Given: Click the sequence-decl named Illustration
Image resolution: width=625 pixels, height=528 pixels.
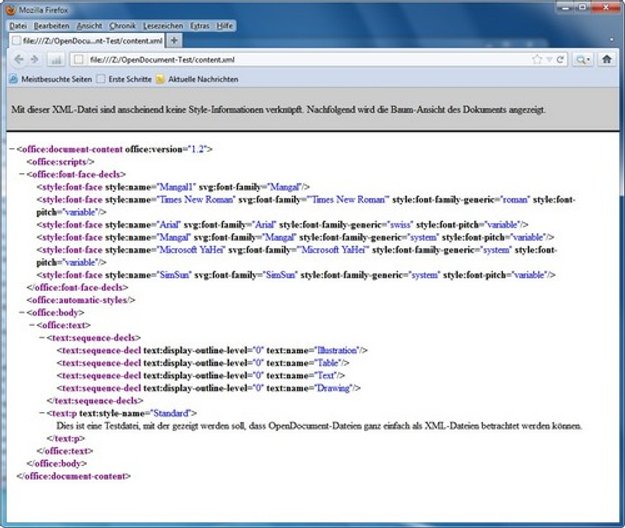Looking at the screenshot, I should click(212, 350).
